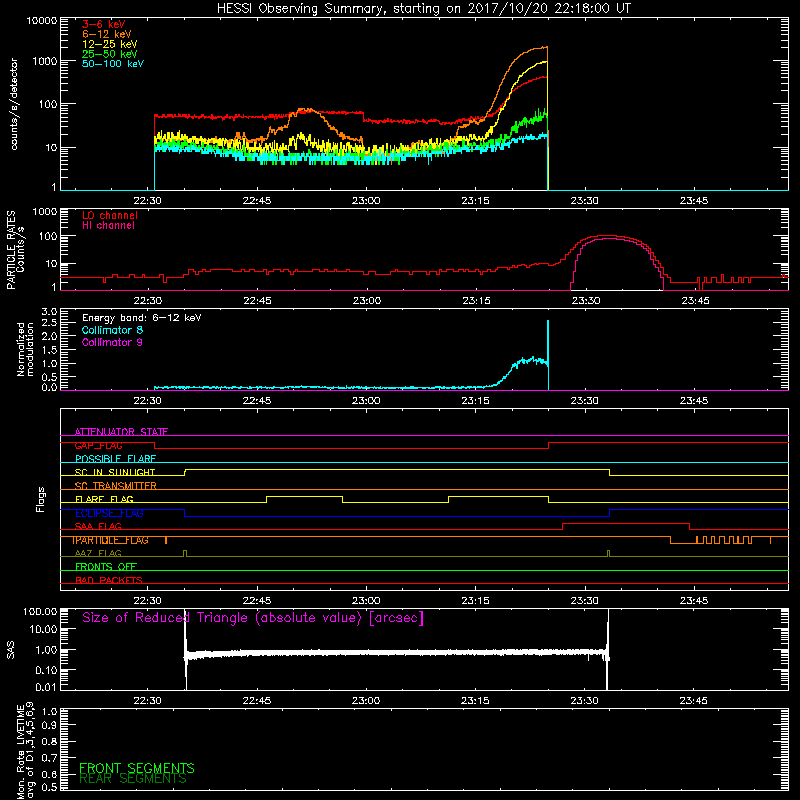800x800 pixels.
Task: Select the Collimator 8 legend entry
Action: [x=112, y=330]
